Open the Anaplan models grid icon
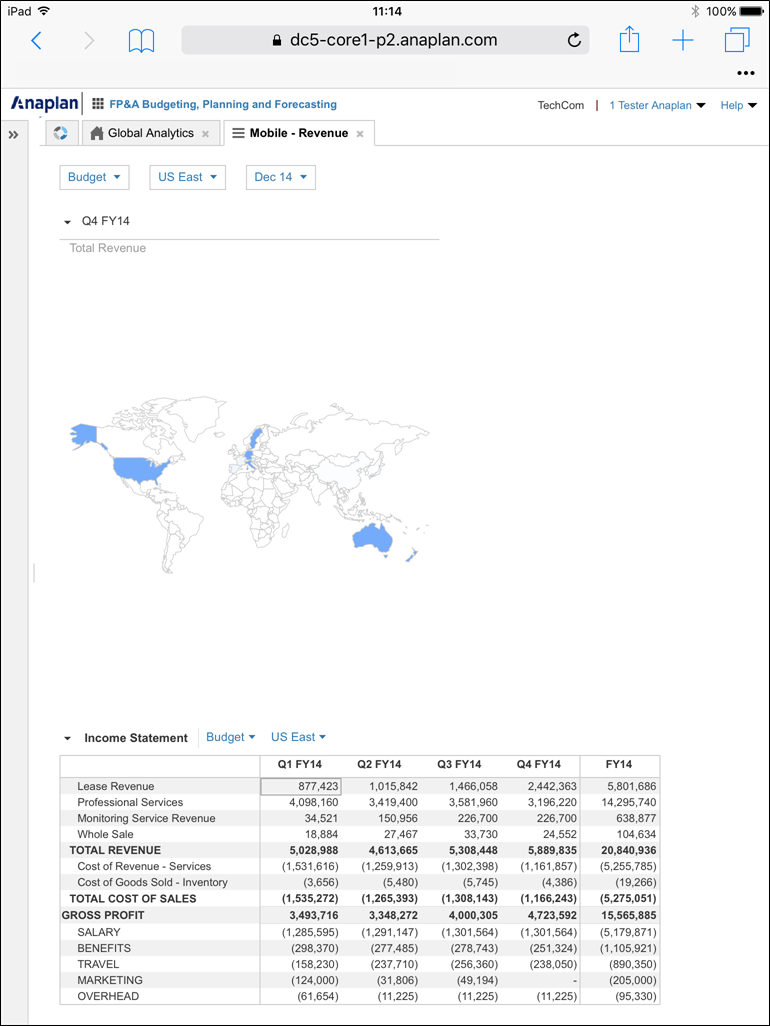The width and height of the screenshot is (770, 1026). pyautogui.click(x=98, y=104)
